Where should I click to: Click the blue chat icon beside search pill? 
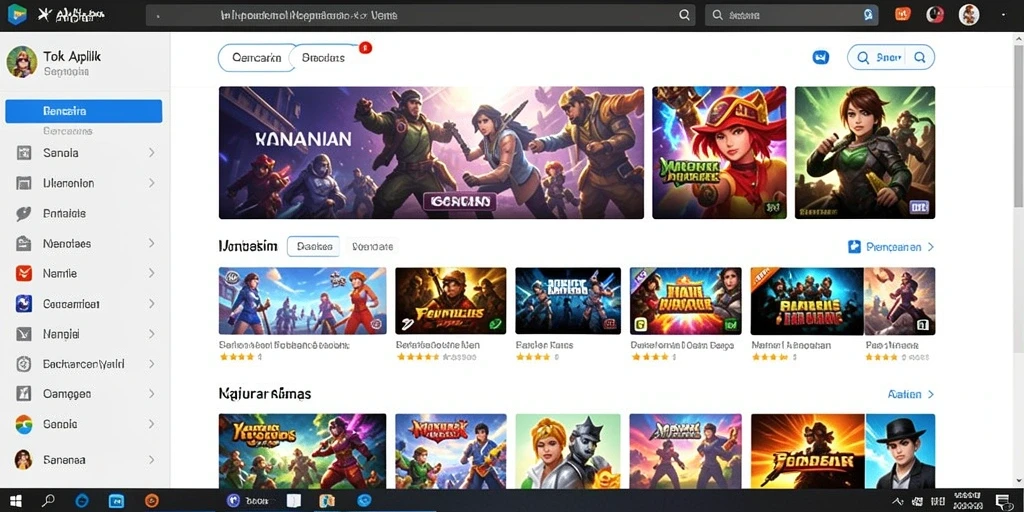click(x=821, y=57)
